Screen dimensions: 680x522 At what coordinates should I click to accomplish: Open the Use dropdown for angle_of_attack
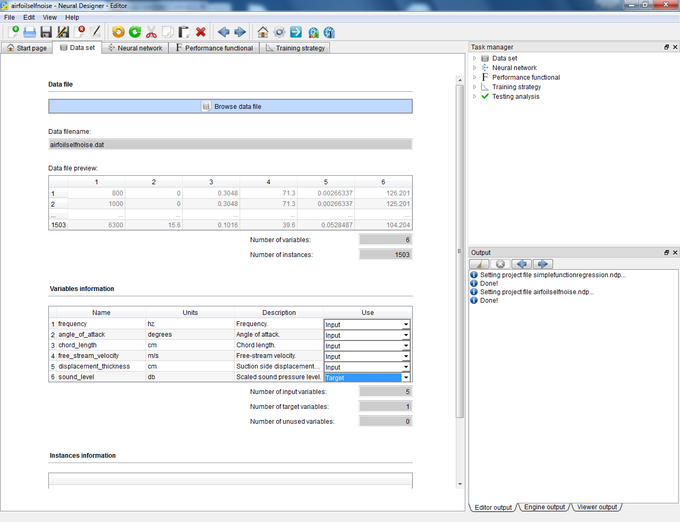[x=406, y=335]
